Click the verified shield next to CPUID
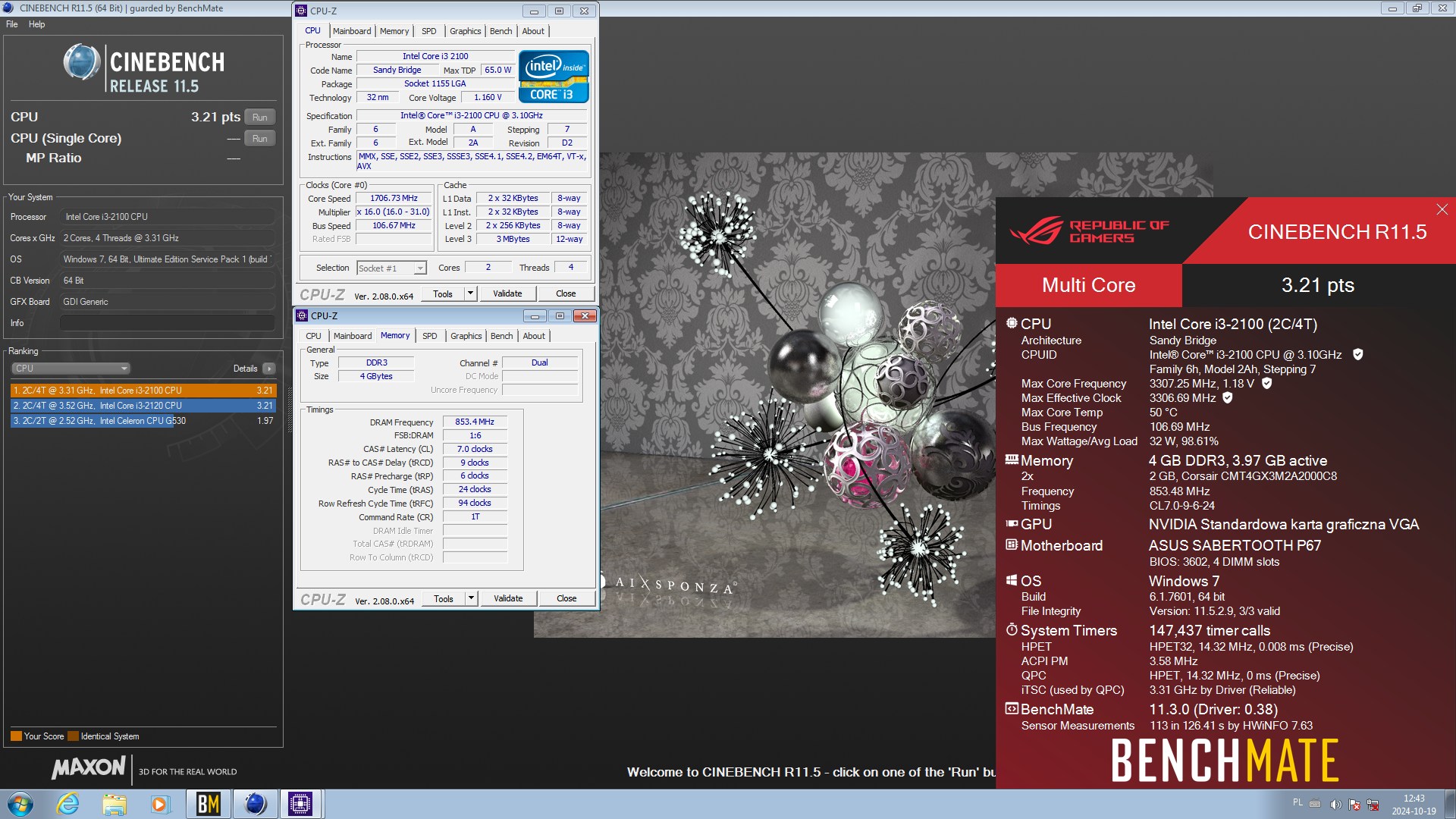 (x=1358, y=355)
